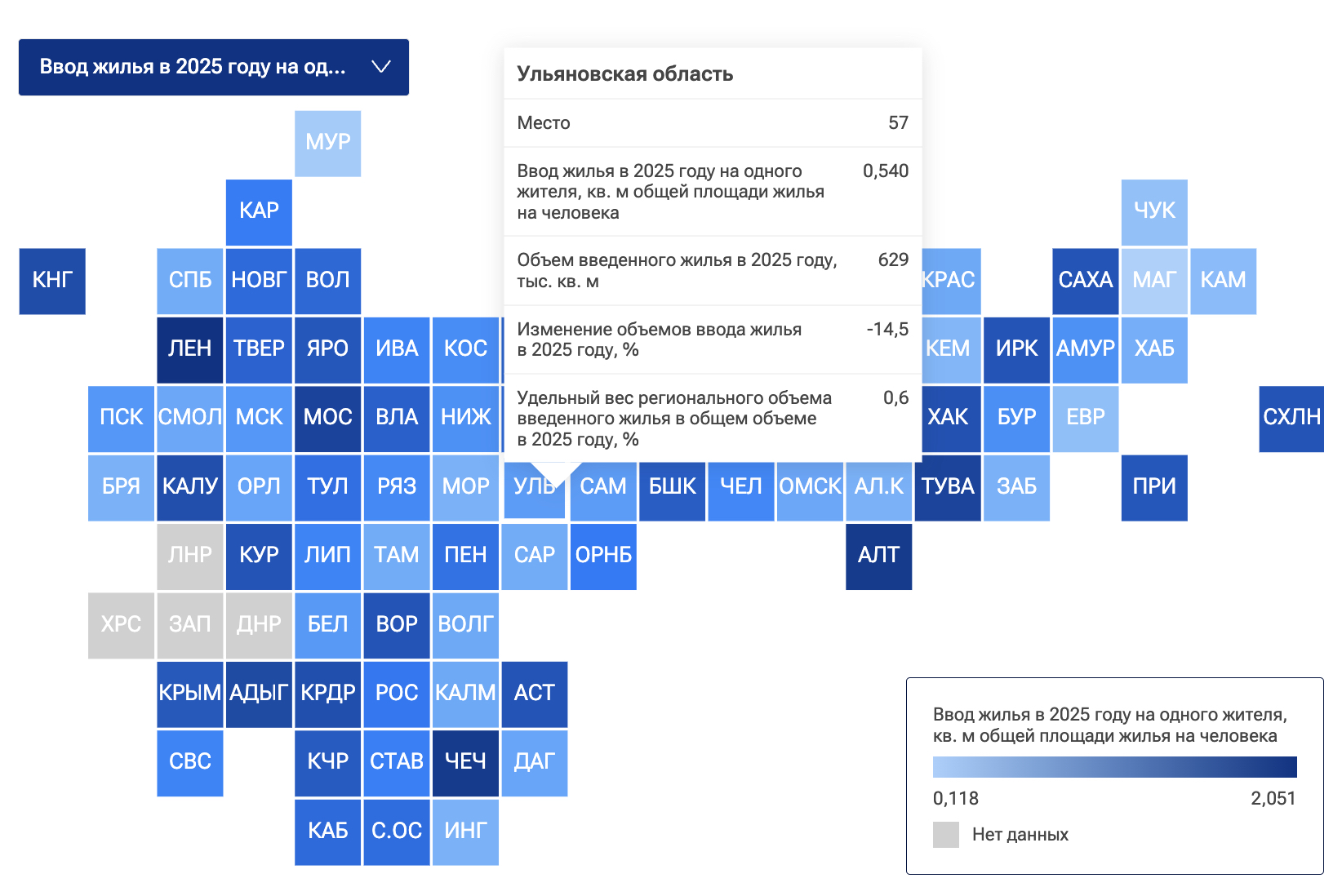Viewport: 1342px width, 896px height.
Task: Click the ТУВА region tile
Action: point(947,487)
